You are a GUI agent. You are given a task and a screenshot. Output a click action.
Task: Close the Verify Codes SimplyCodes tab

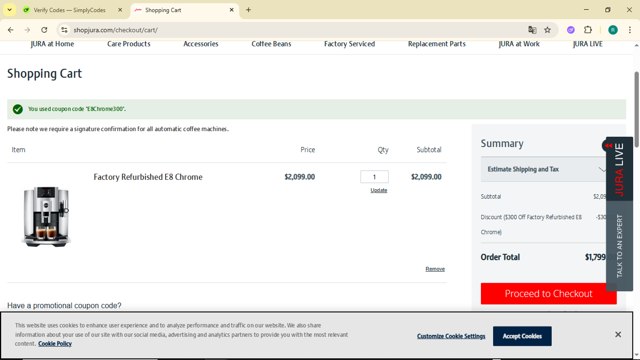(120, 10)
